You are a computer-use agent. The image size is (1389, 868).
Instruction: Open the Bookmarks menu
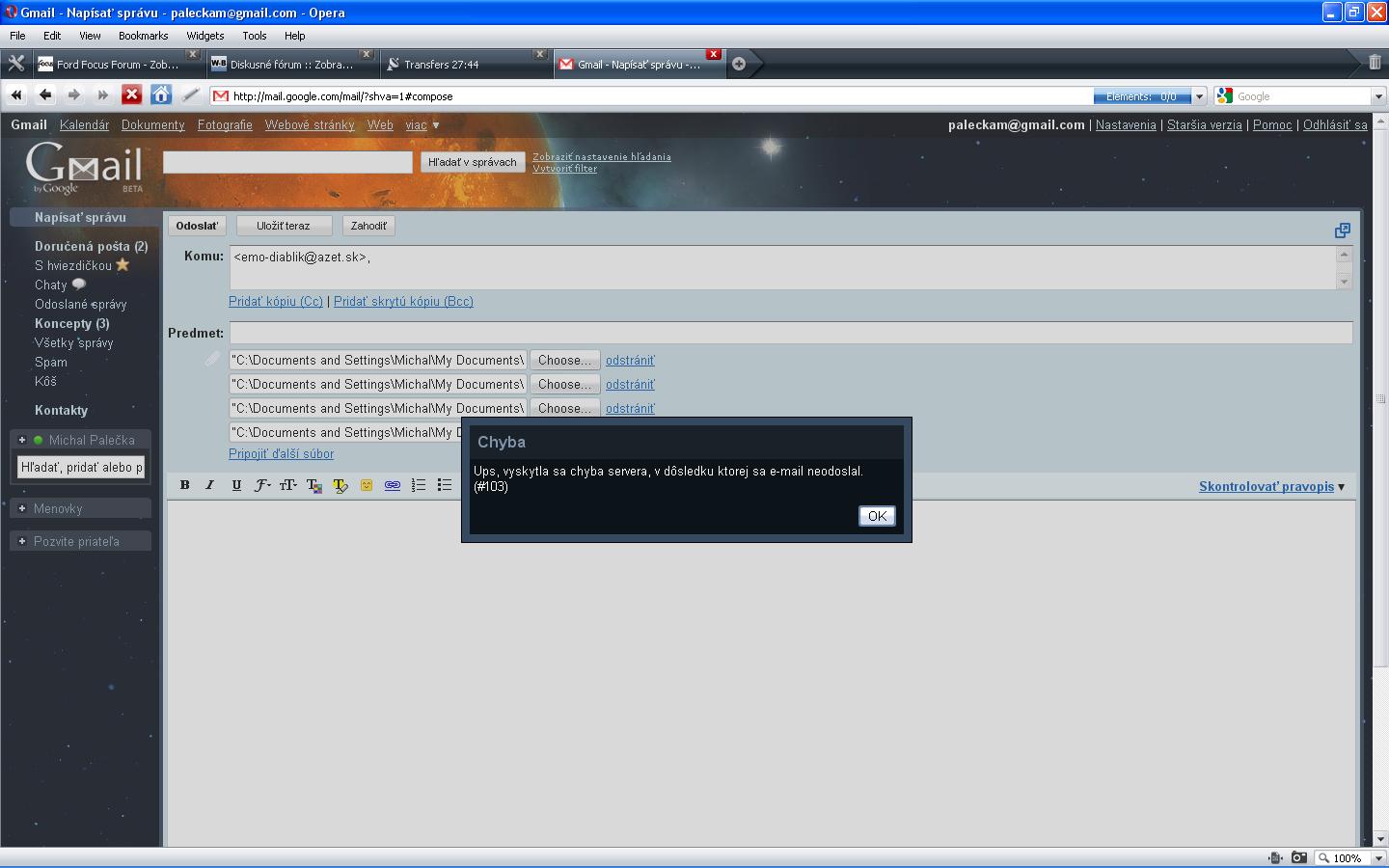tap(143, 36)
